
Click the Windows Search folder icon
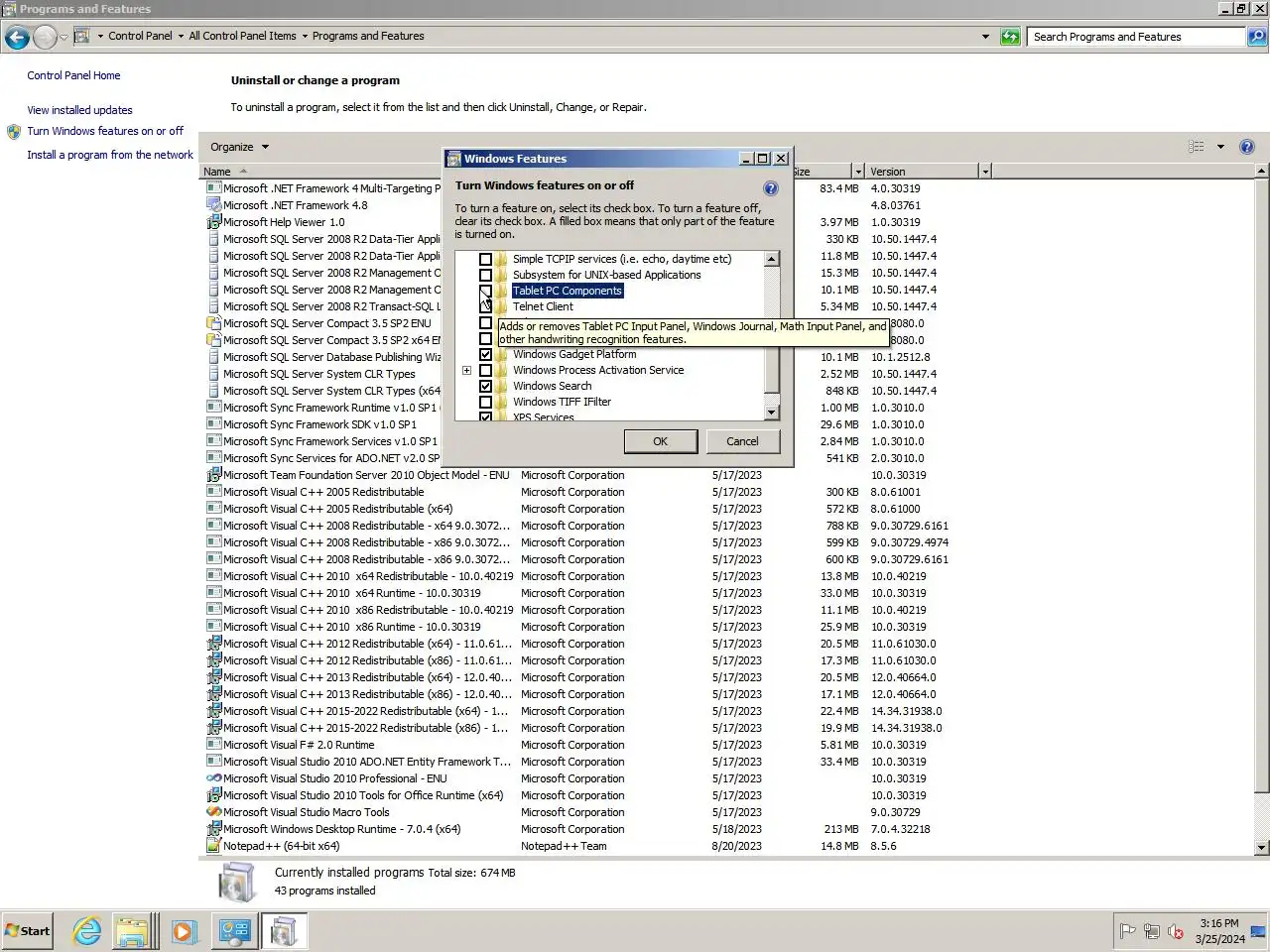tap(502, 386)
